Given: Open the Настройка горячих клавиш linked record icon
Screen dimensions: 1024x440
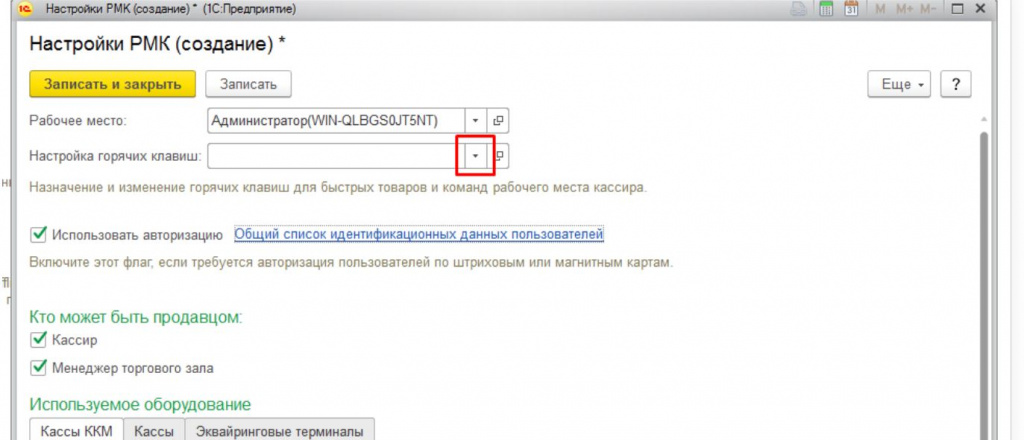Looking at the screenshot, I should (x=501, y=155).
